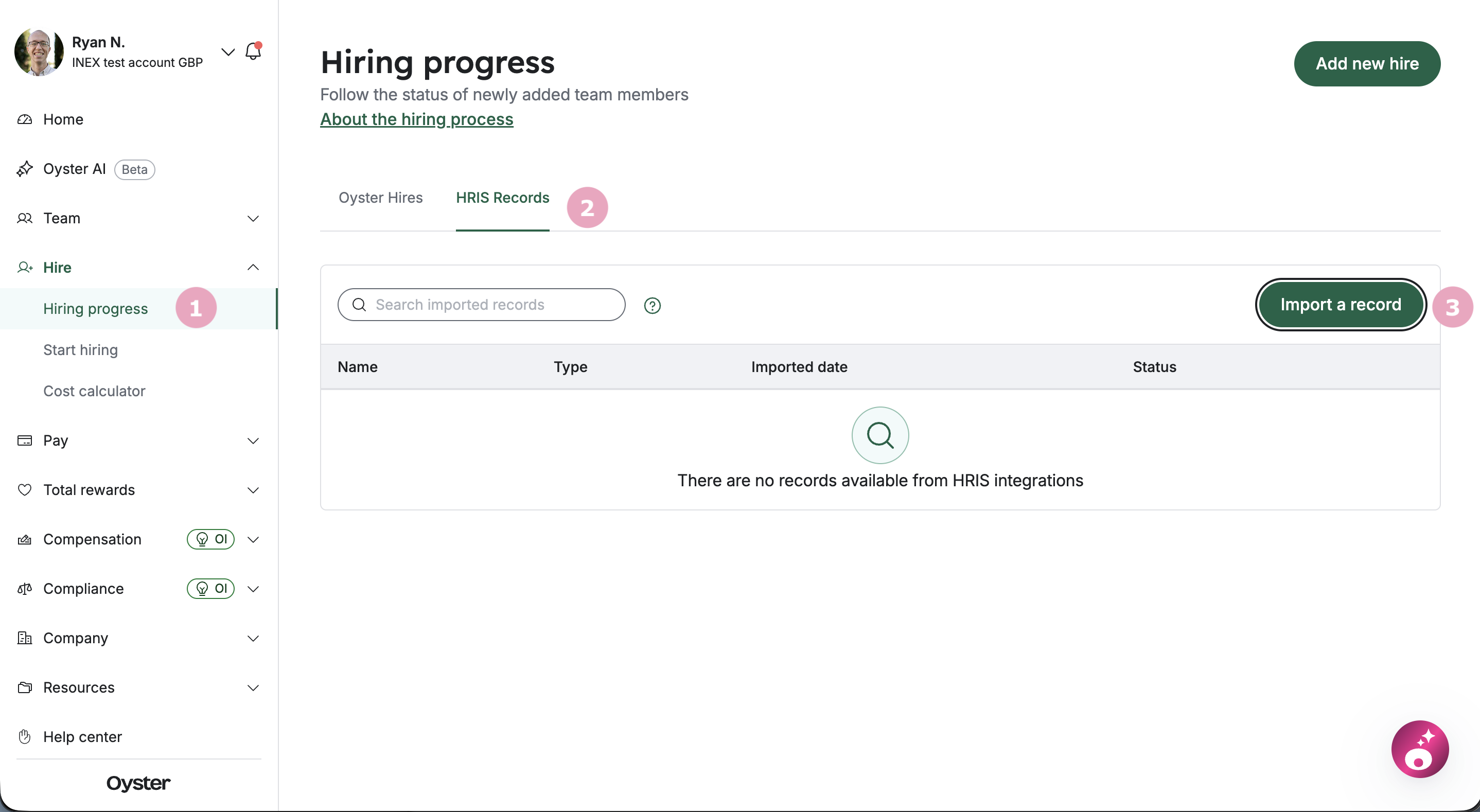Open Oyster AI in sidebar
This screenshot has height=812, width=1480.
(x=75, y=169)
